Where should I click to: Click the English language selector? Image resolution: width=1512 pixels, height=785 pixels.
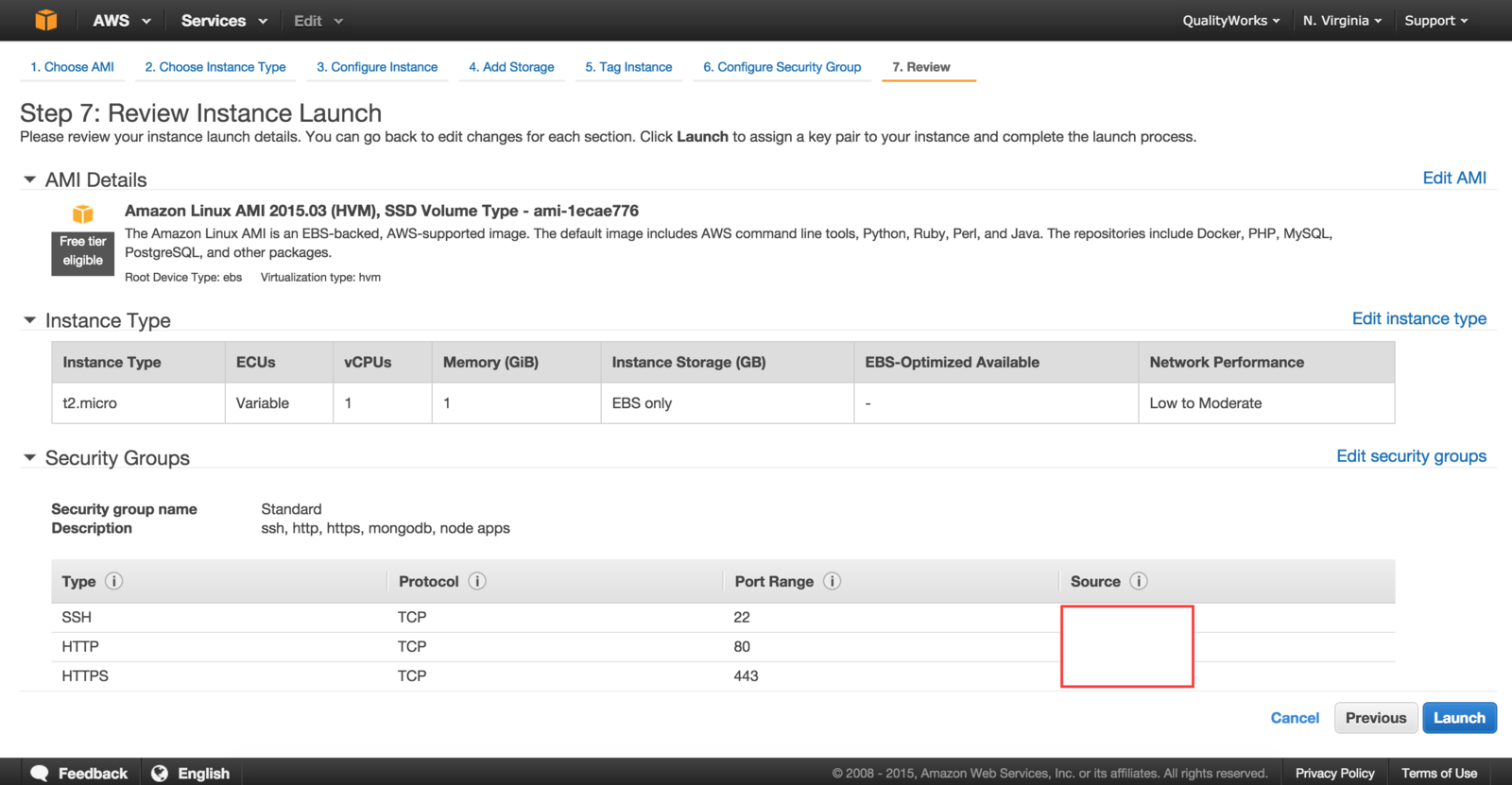click(192, 773)
